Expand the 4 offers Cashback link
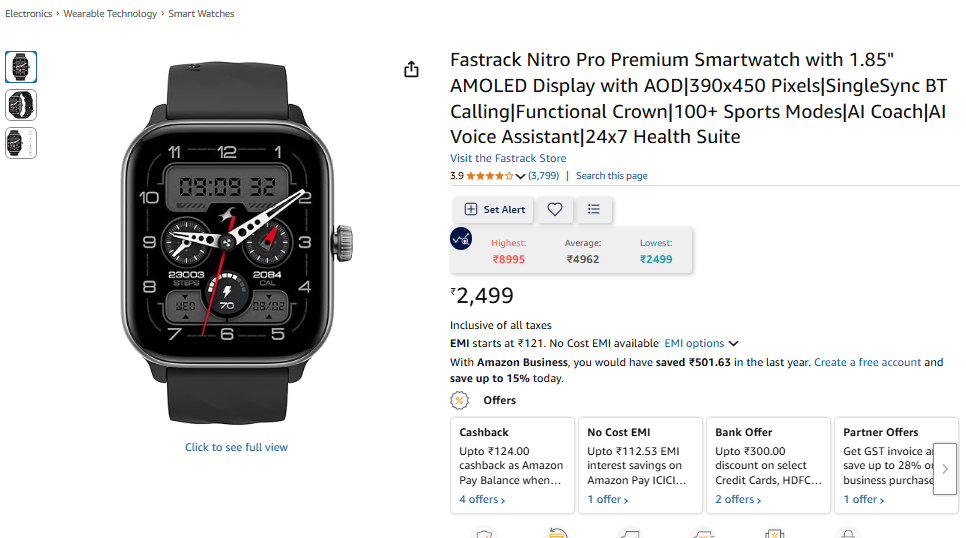The image size is (966, 538). [x=482, y=499]
